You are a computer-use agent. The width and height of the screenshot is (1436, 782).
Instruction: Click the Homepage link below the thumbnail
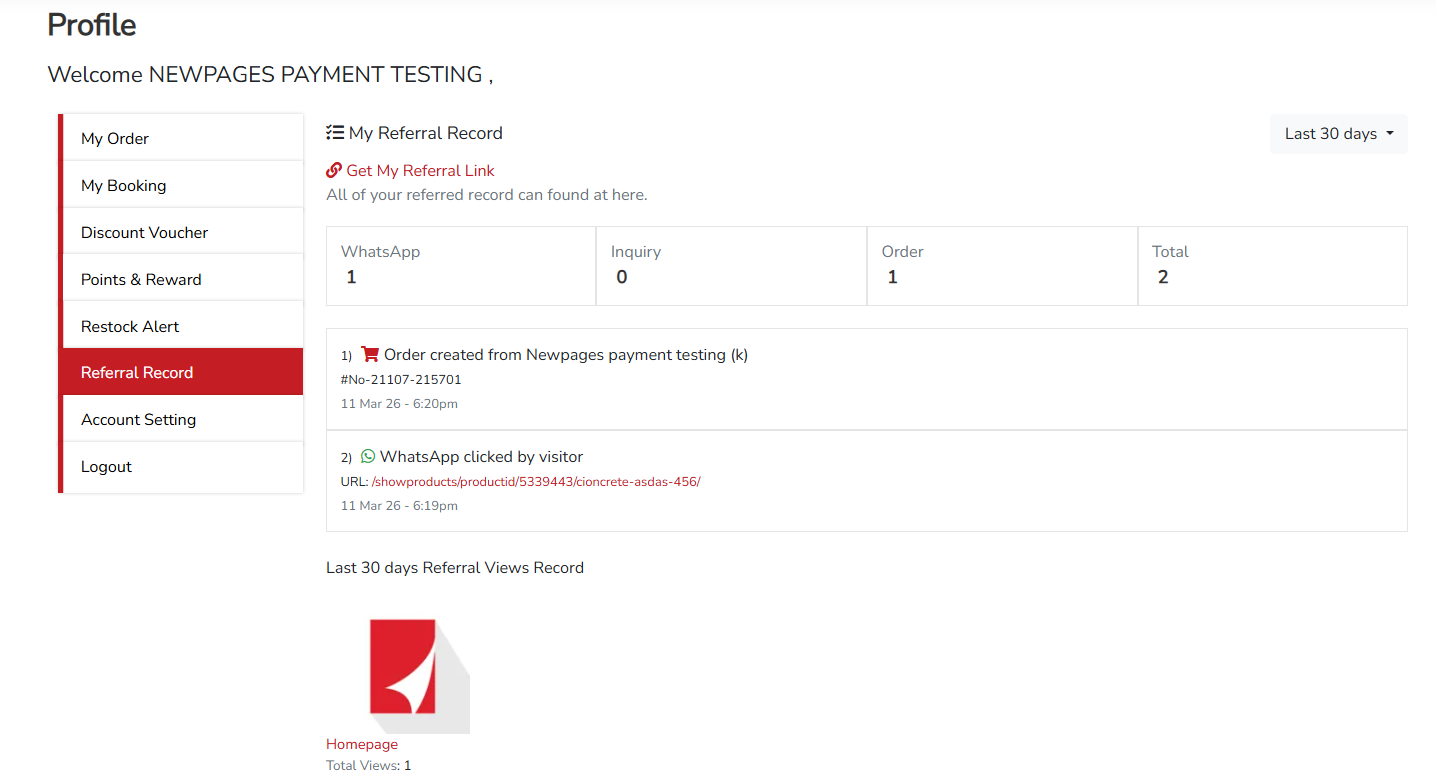pos(362,744)
